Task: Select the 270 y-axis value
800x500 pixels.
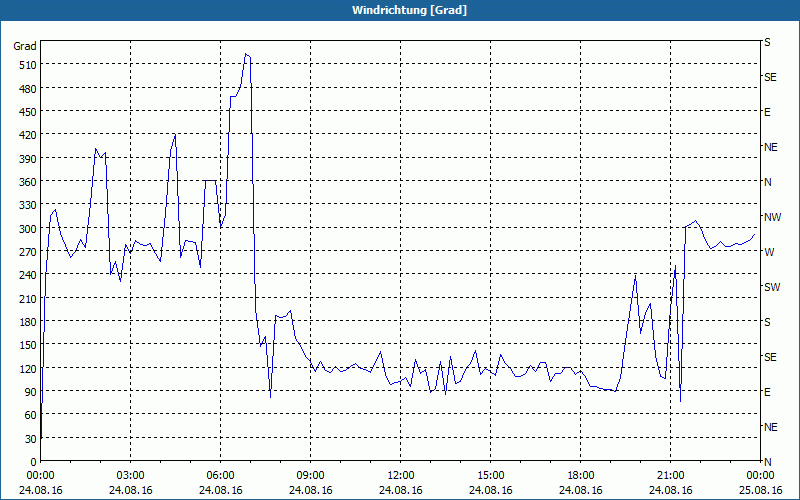Action: (28, 252)
